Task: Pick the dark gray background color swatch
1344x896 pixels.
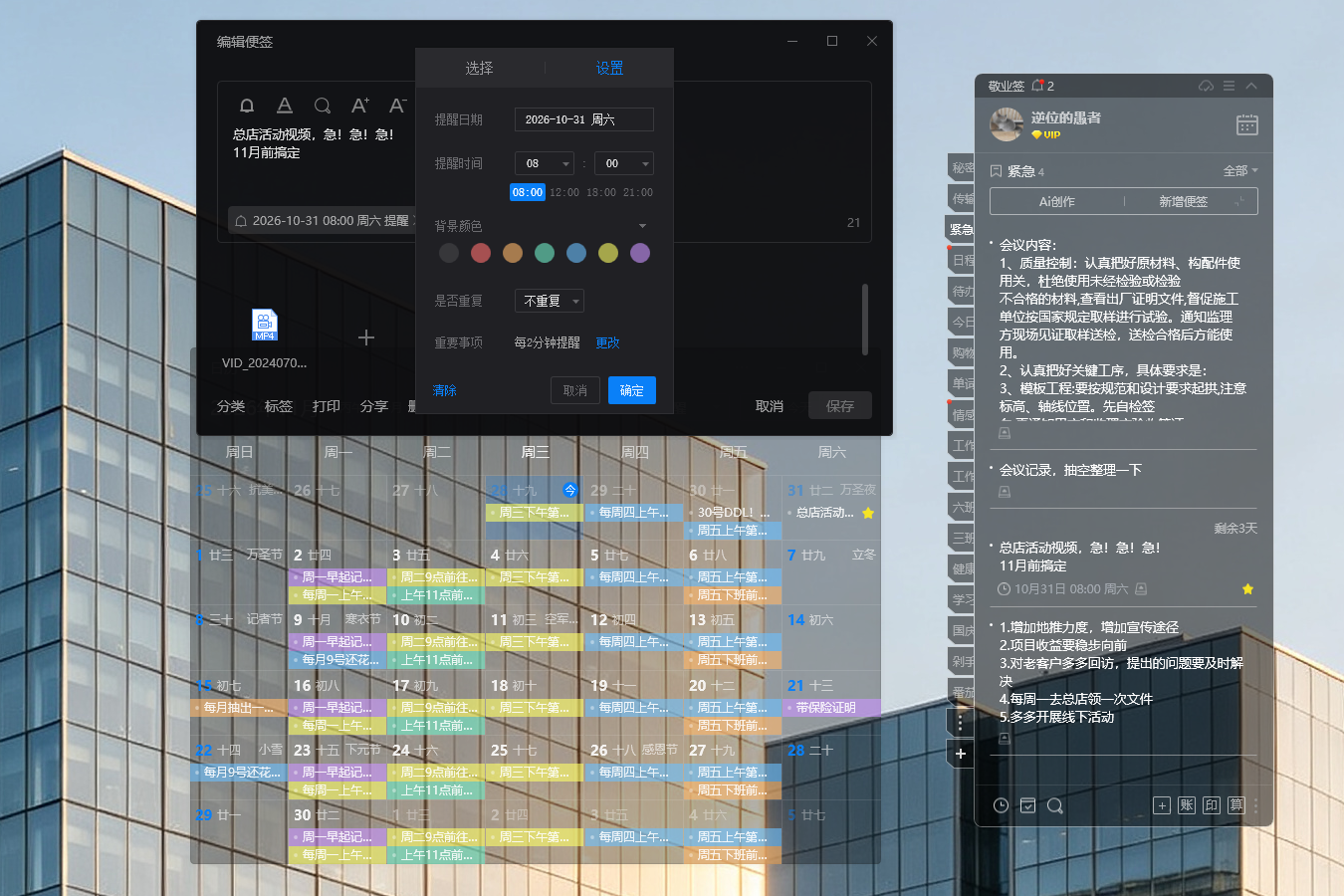Action: pos(449,253)
